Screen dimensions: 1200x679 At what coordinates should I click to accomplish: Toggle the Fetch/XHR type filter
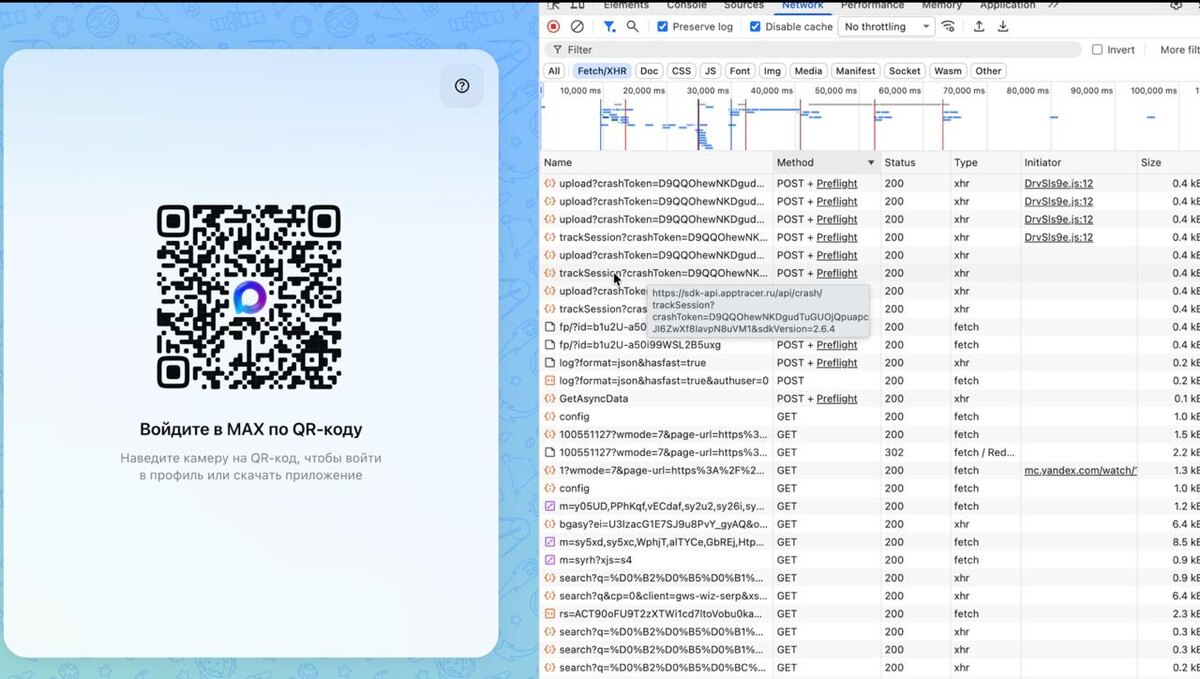tap(602, 71)
